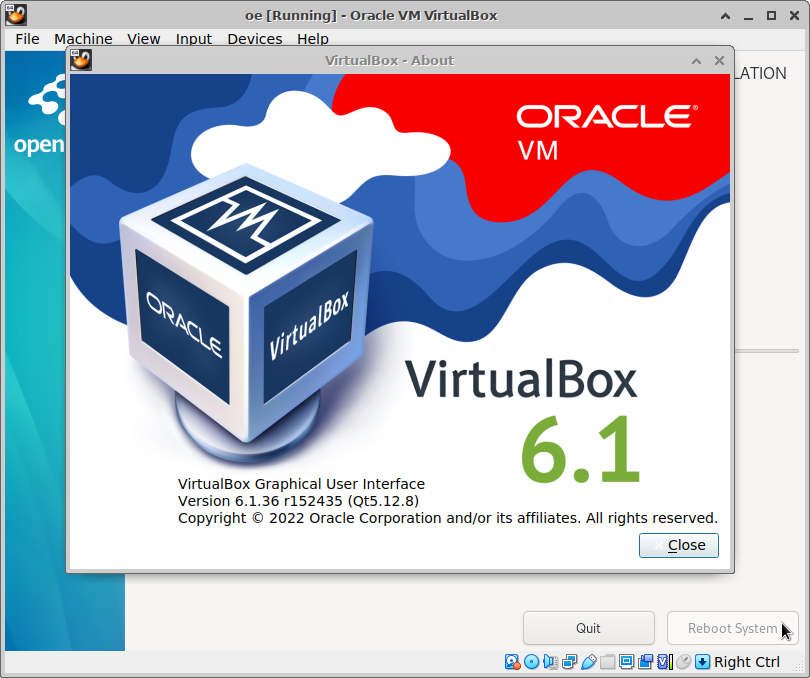810x678 pixels.
Task: Open the network adapter status icon
Action: coord(570,662)
